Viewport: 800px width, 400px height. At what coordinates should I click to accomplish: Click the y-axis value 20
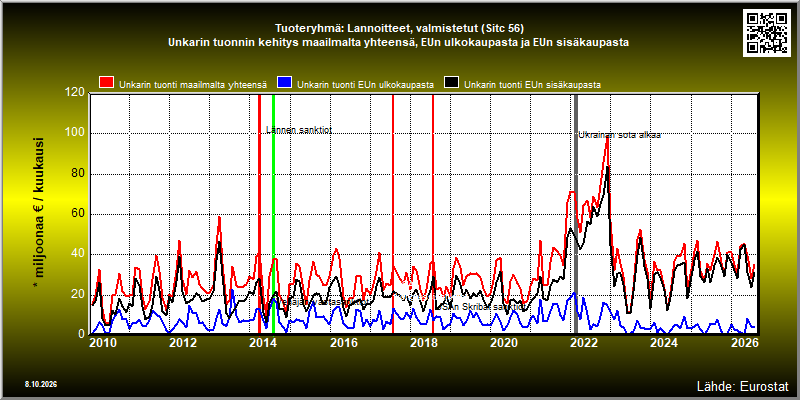pyautogui.click(x=78, y=294)
